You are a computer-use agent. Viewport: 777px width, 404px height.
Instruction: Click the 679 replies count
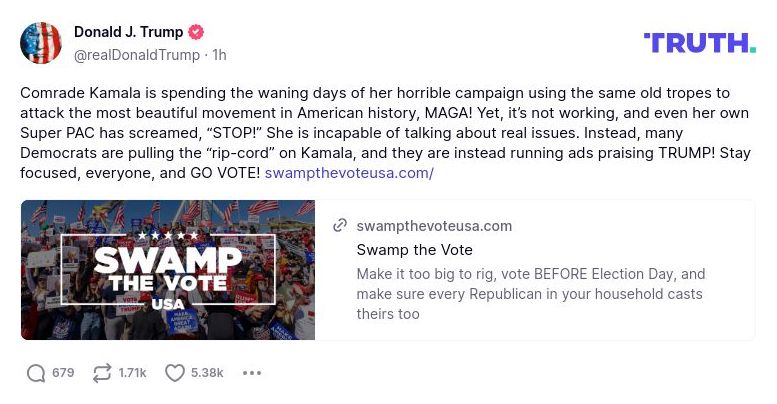pos(63,373)
